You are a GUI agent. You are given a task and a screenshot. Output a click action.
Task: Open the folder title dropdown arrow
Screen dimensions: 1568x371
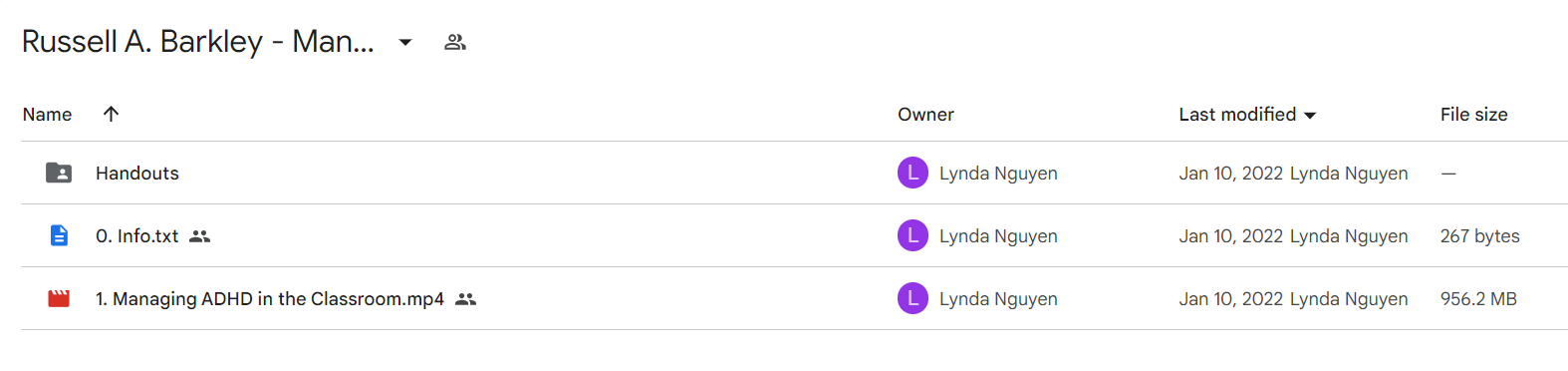coord(405,42)
